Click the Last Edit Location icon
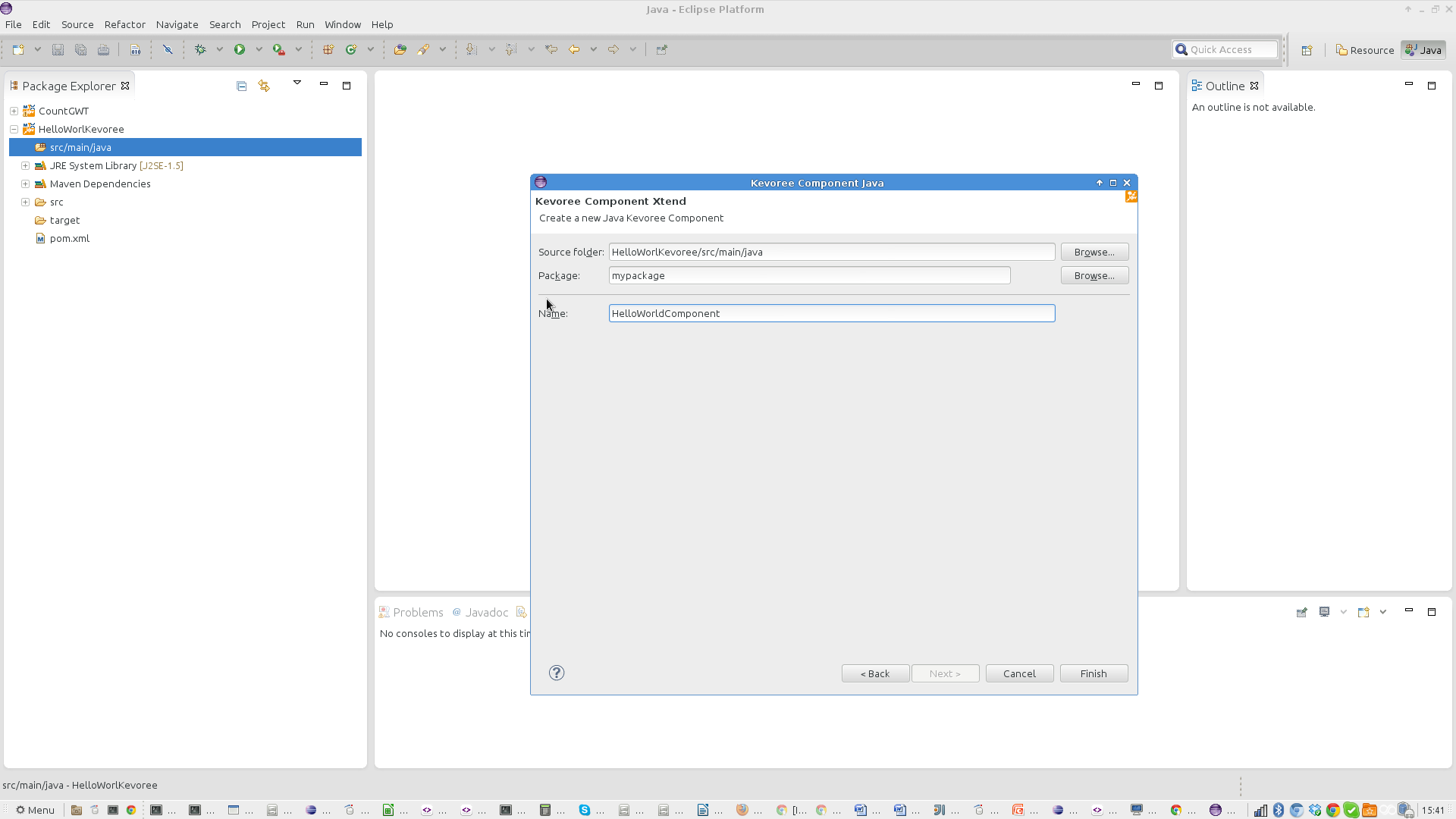The width and height of the screenshot is (1456, 819). [551, 49]
